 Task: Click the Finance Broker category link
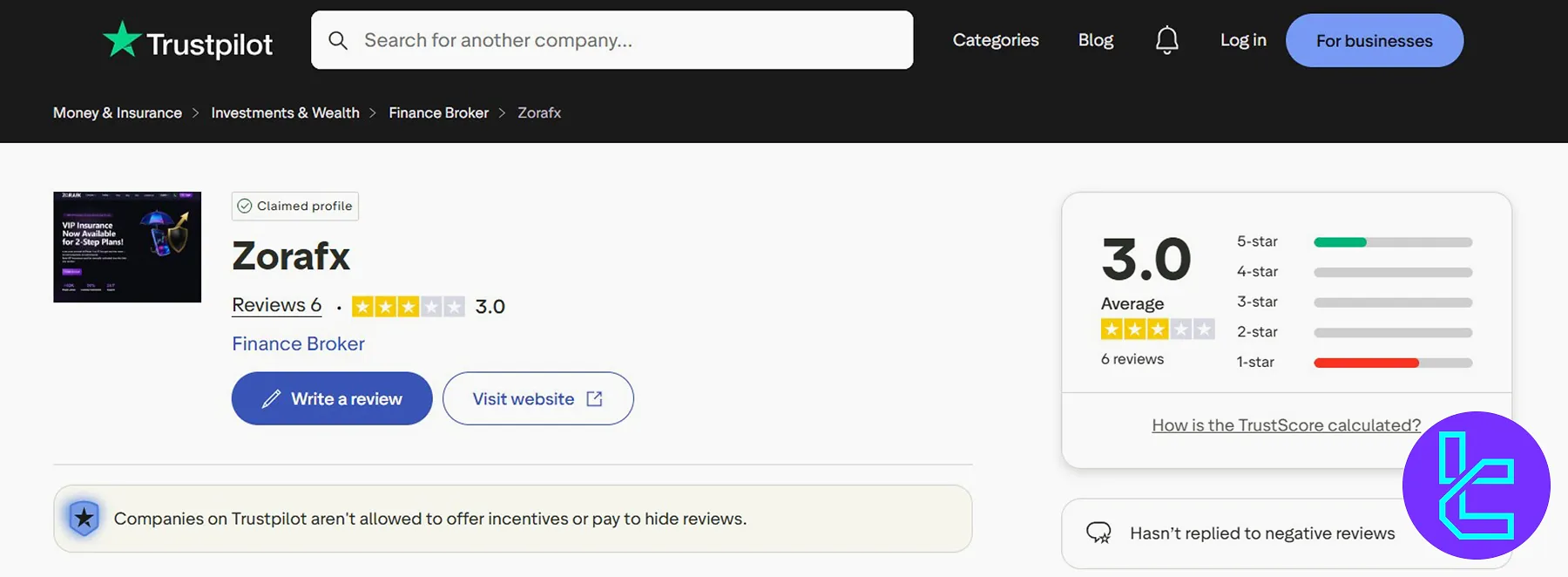pyautogui.click(x=298, y=343)
